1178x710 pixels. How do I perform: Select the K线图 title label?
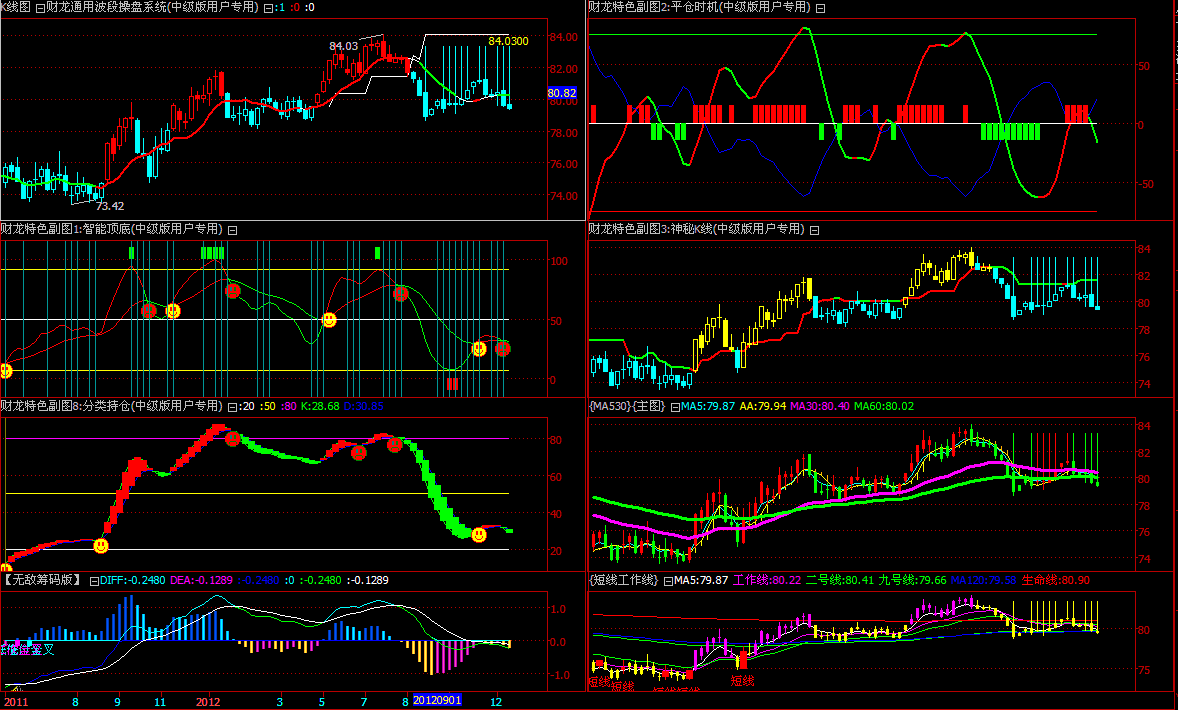click(x=15, y=7)
